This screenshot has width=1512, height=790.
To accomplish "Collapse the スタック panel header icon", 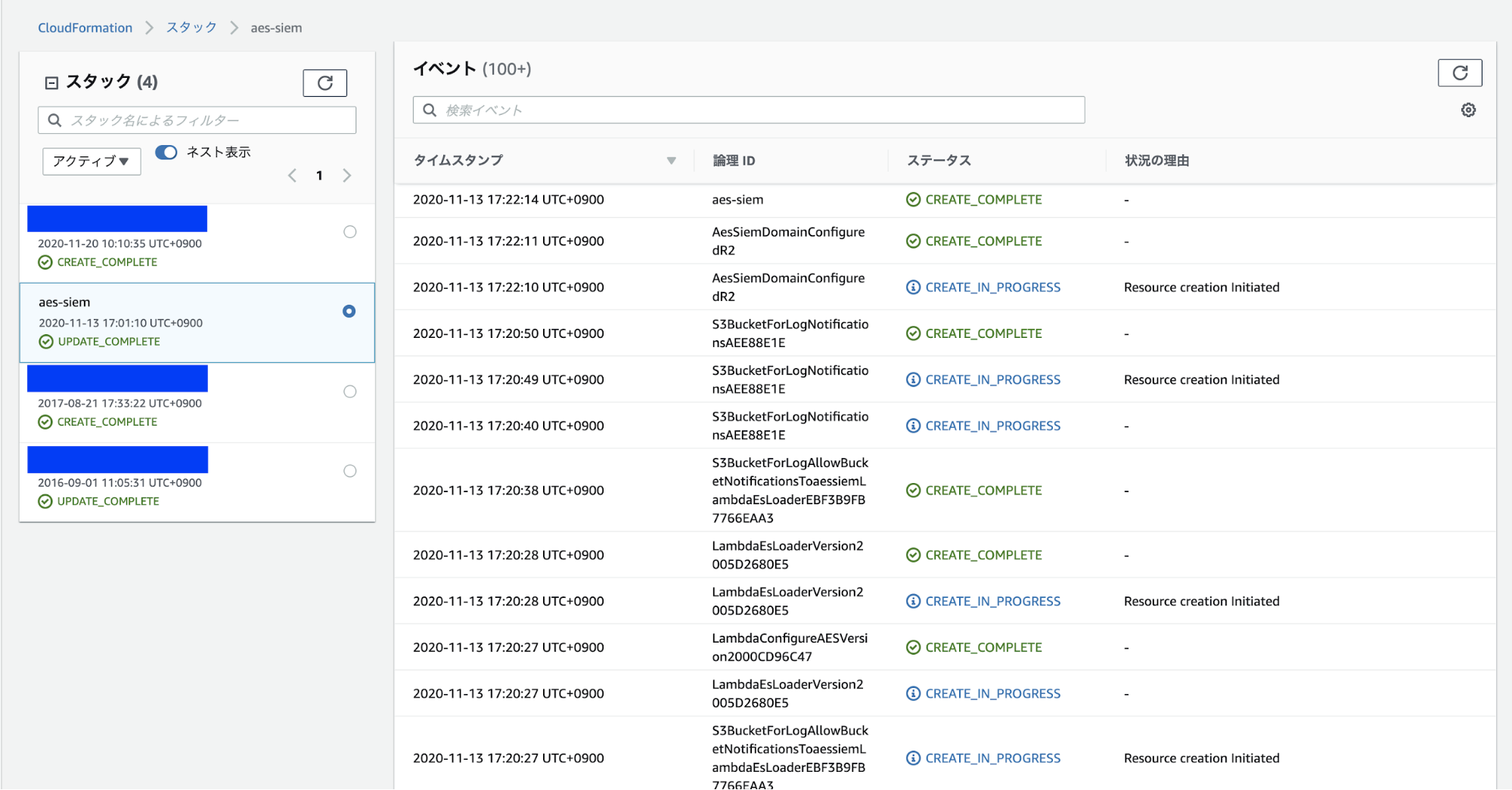I will (51, 82).
